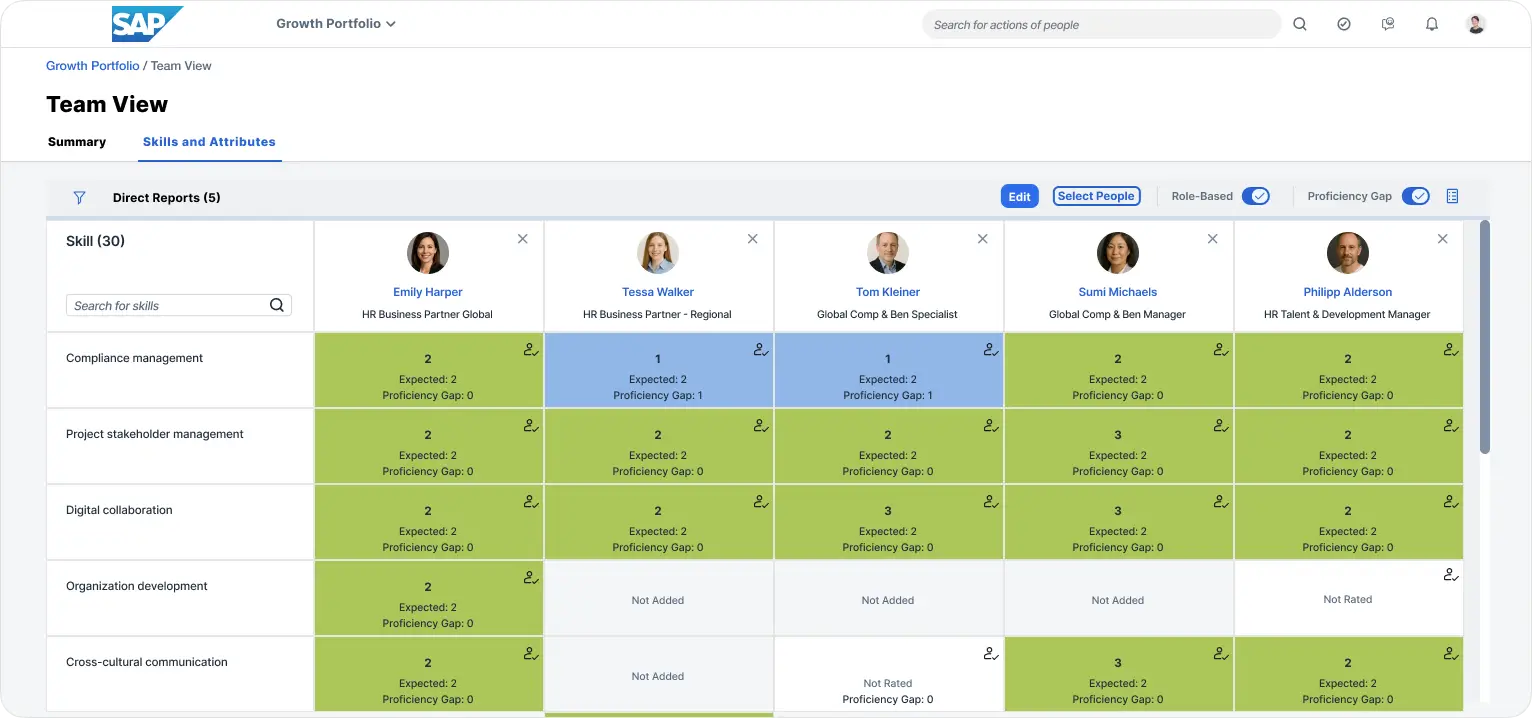The width and height of the screenshot is (1532, 718).
Task: Click the approval icon on Emily Harper's Compliance rating
Action: [529, 350]
